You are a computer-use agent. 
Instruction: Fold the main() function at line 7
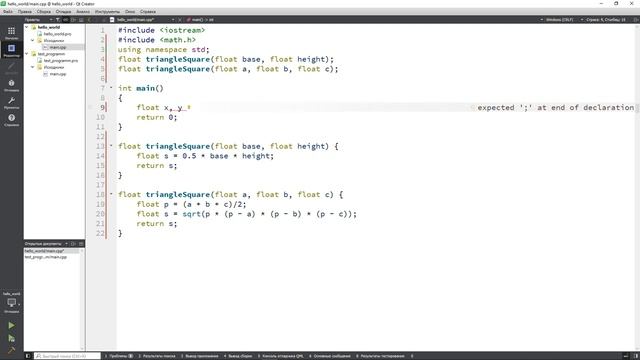(x=111, y=87)
